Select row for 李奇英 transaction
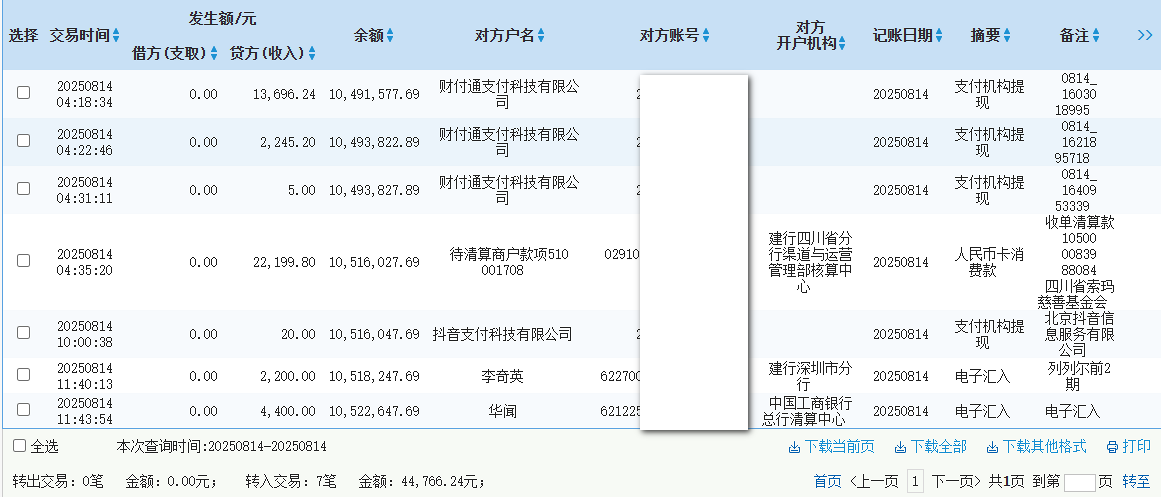Image resolution: width=1161 pixels, height=497 pixels. click(x=24, y=375)
